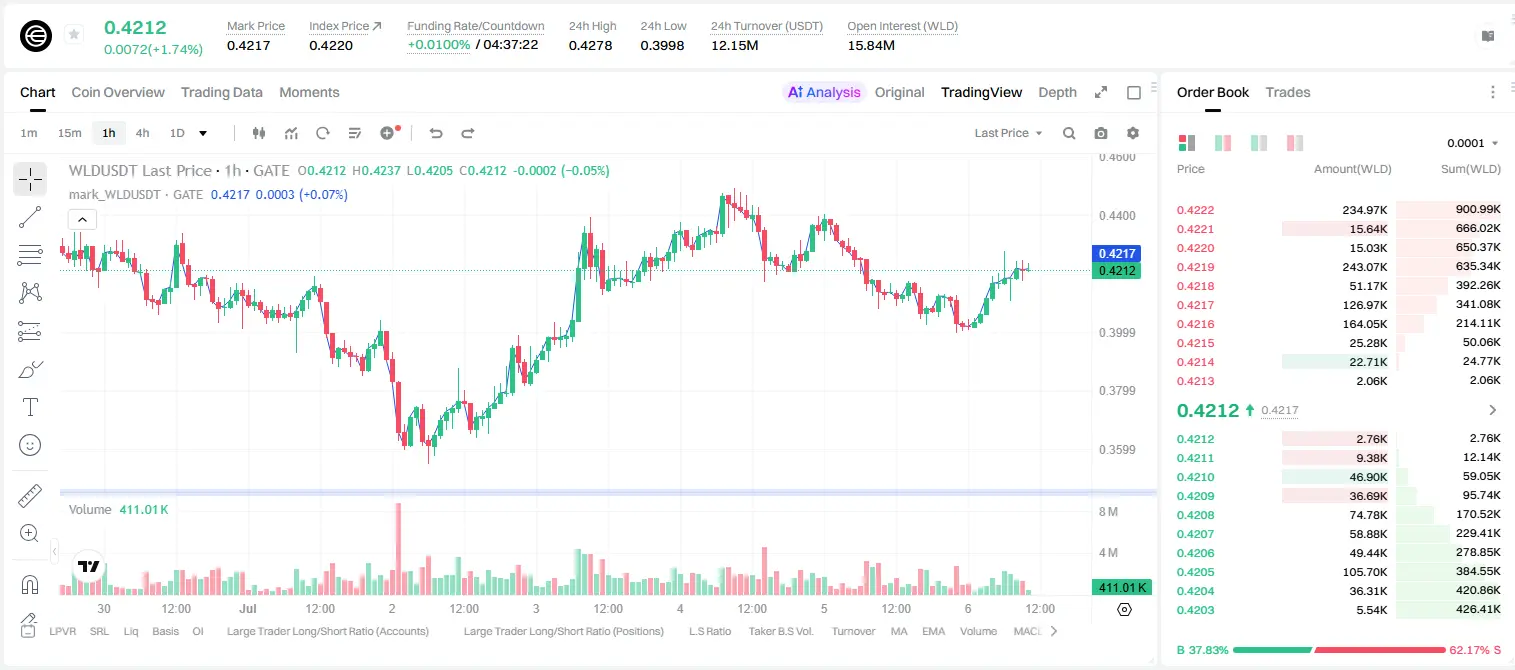Switch chart to Depth view
The image size is (1515, 670).
point(1057,92)
